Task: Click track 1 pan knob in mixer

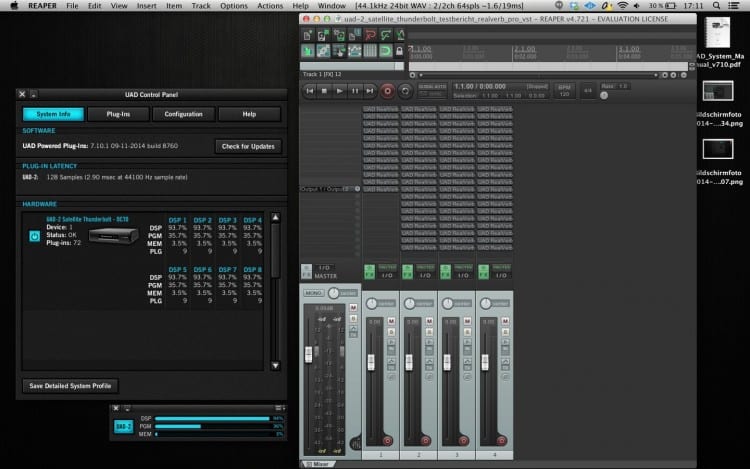Action: point(371,304)
